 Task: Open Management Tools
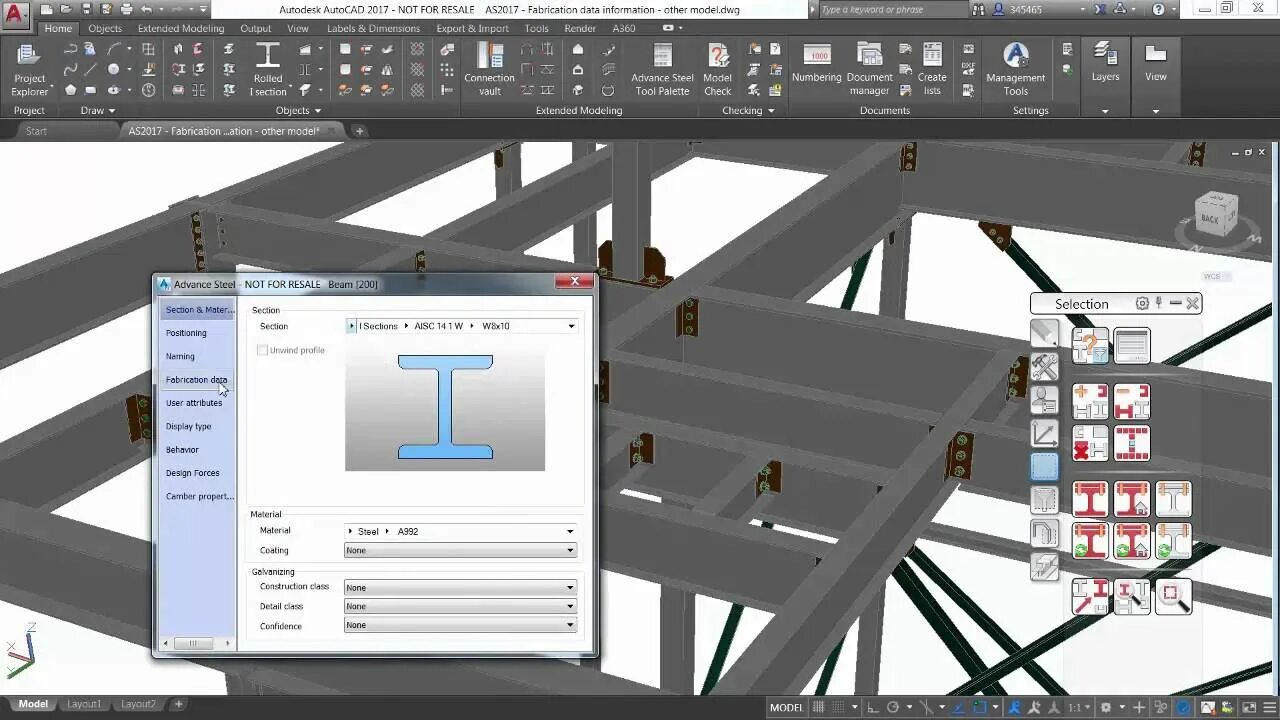click(x=1015, y=69)
